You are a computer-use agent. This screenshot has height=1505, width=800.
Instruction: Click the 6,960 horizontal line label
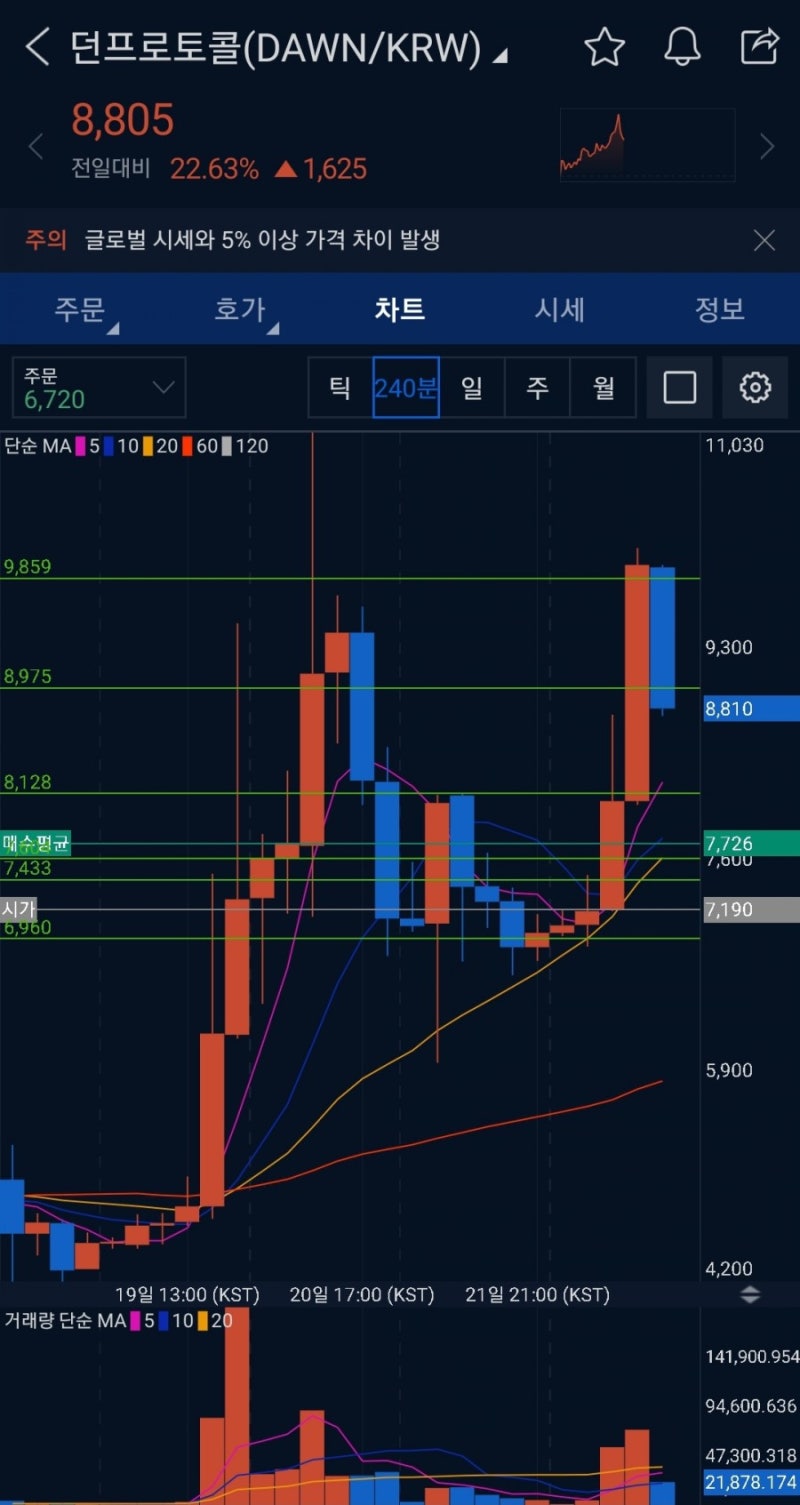28,928
